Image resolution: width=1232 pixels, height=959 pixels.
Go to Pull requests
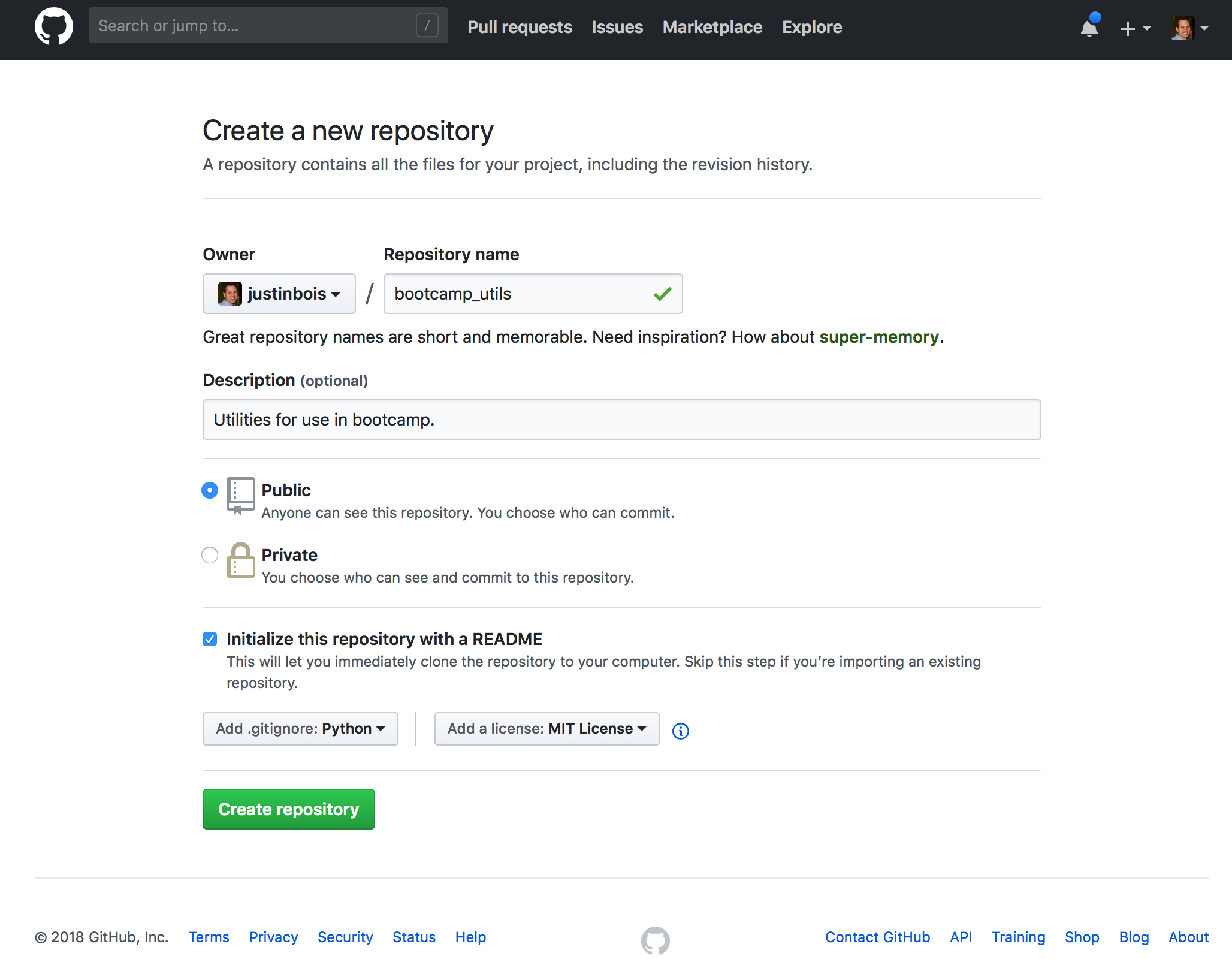(x=520, y=27)
